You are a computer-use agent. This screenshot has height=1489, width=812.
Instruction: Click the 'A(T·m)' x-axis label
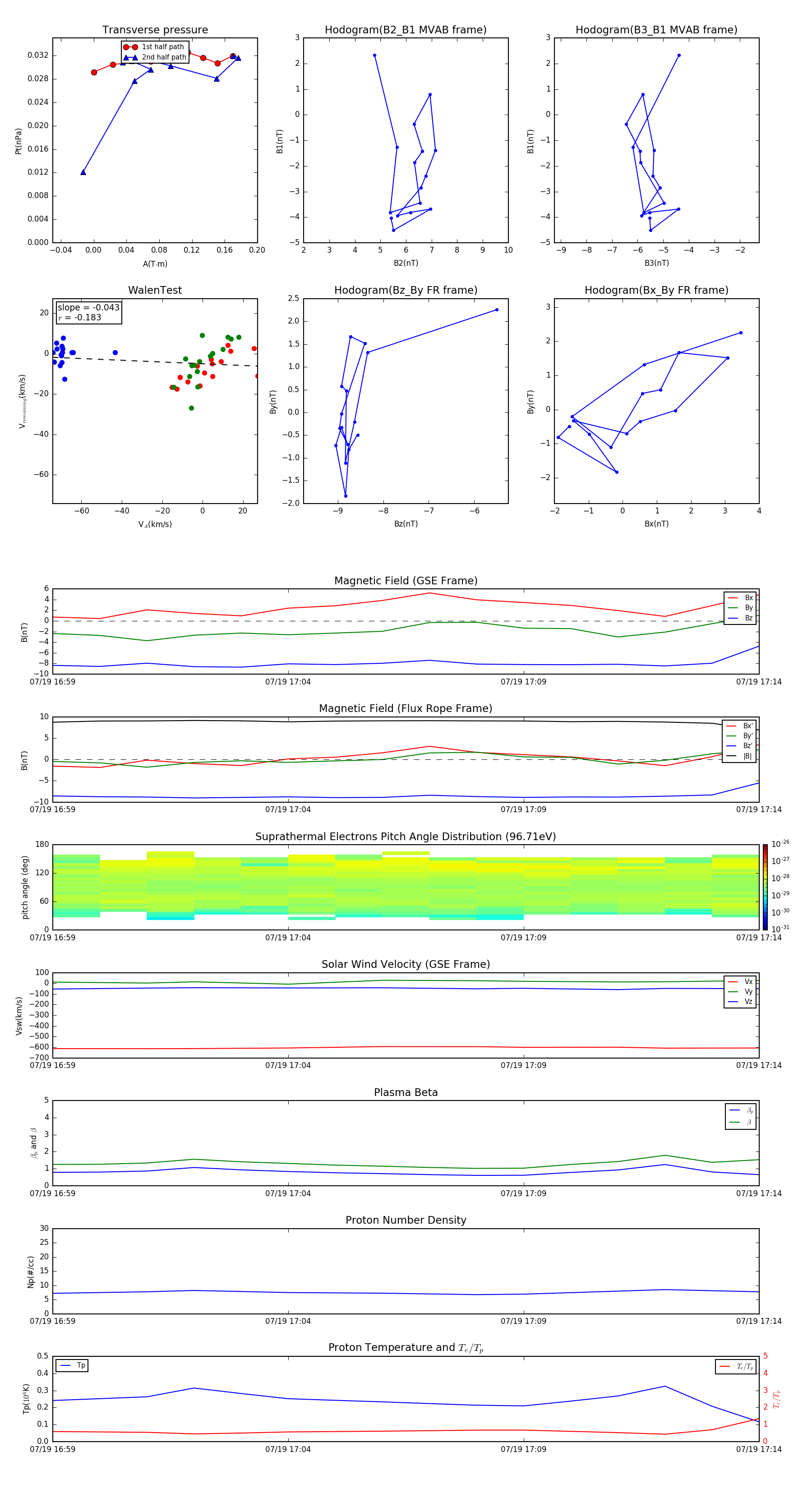click(x=155, y=264)
